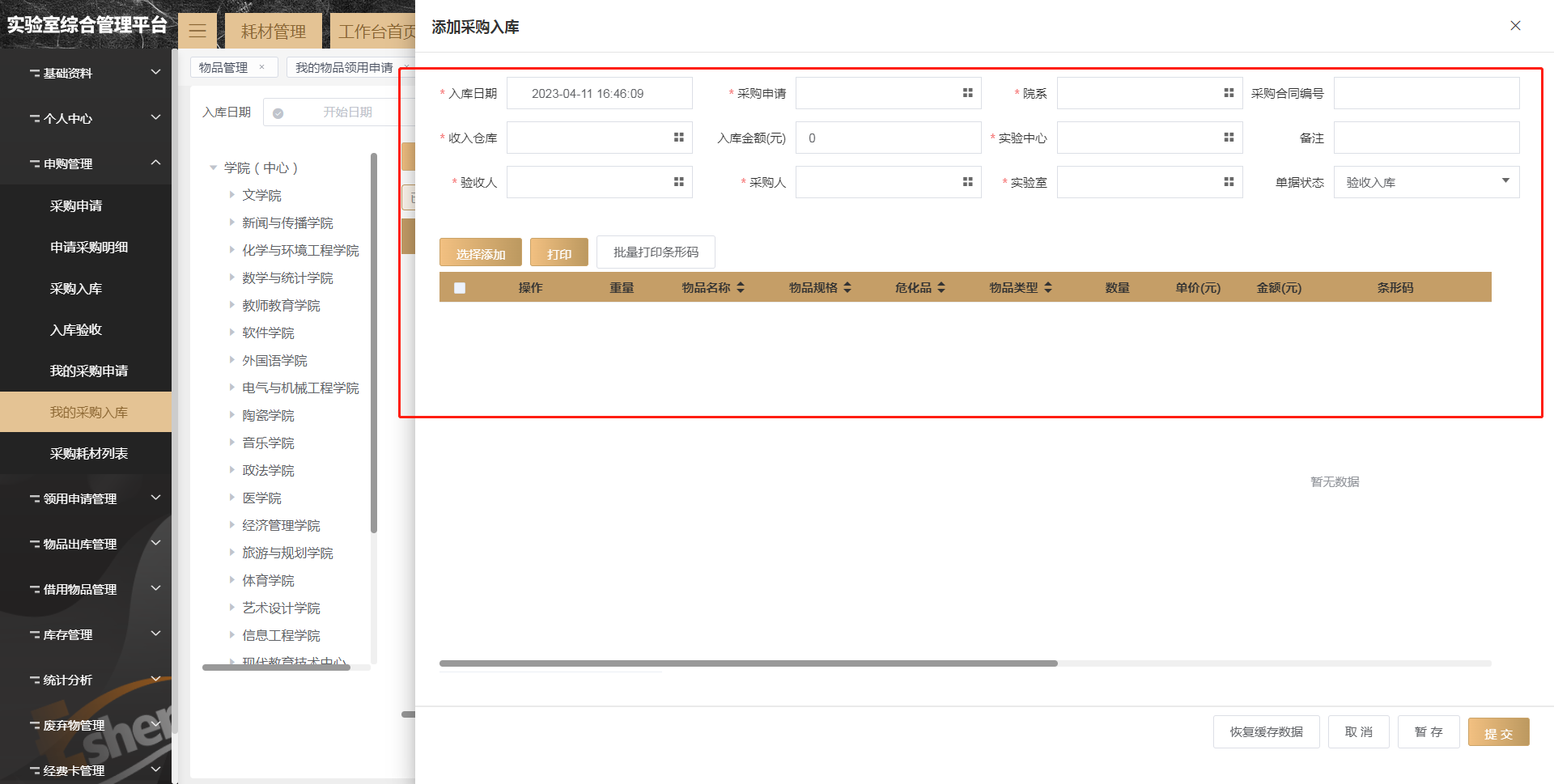Viewport: 1554px width, 784px height.
Task: Open picker icon in 采购申请 field
Action: pyautogui.click(x=967, y=93)
